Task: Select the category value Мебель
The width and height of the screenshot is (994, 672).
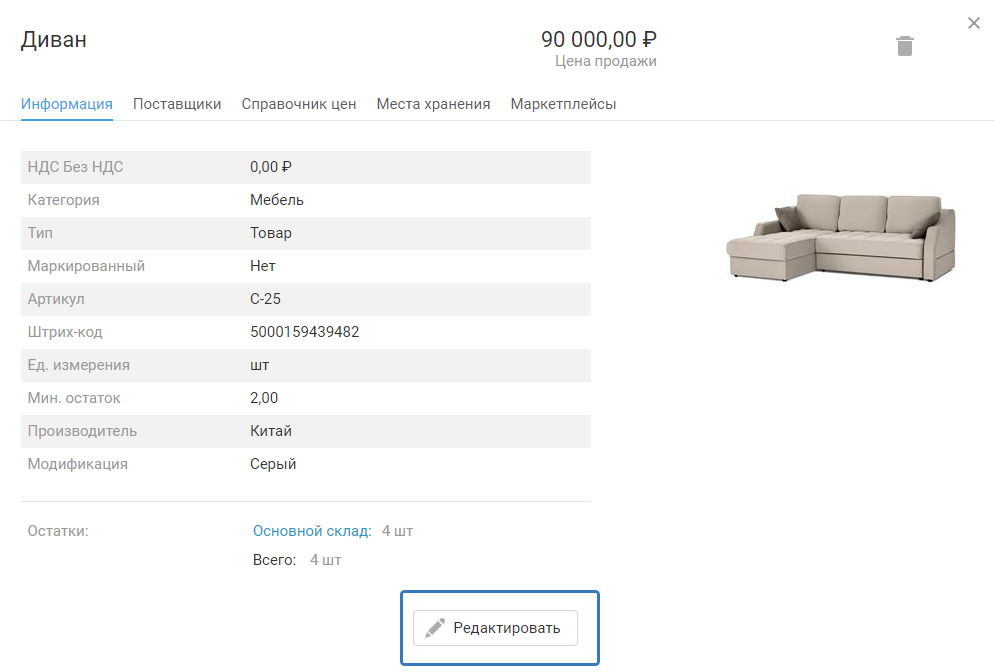Action: coord(276,200)
